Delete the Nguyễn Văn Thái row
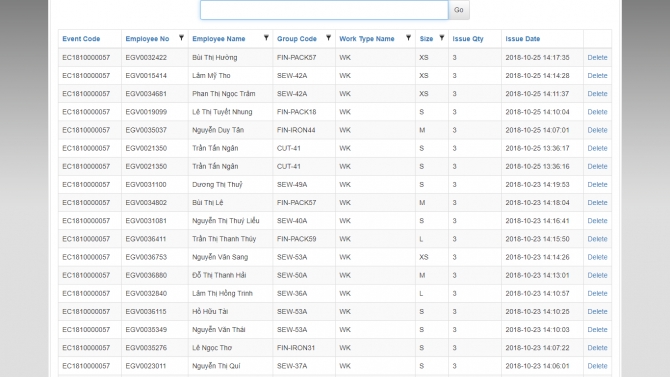Screen dimensions: 670x377 (x=597, y=330)
